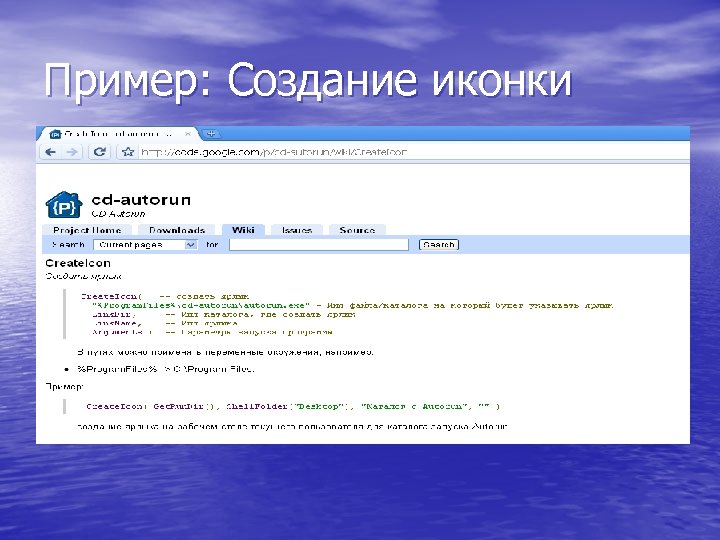
Task: Click the browser forward arrow
Action: [x=72, y=152]
